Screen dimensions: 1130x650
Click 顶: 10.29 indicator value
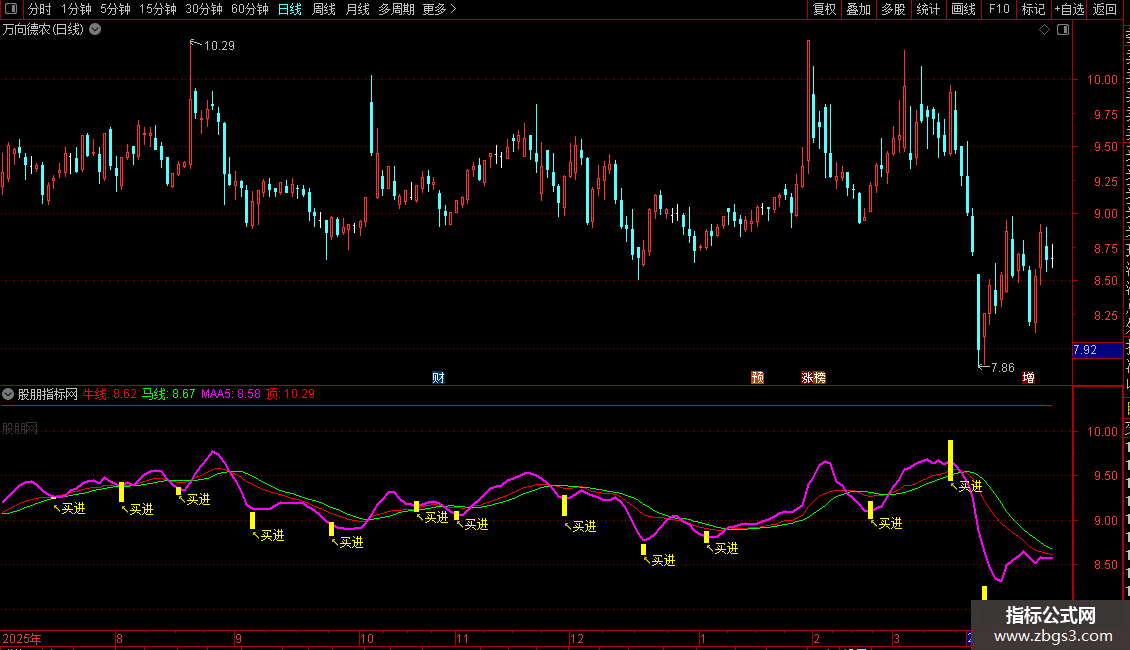coord(290,394)
